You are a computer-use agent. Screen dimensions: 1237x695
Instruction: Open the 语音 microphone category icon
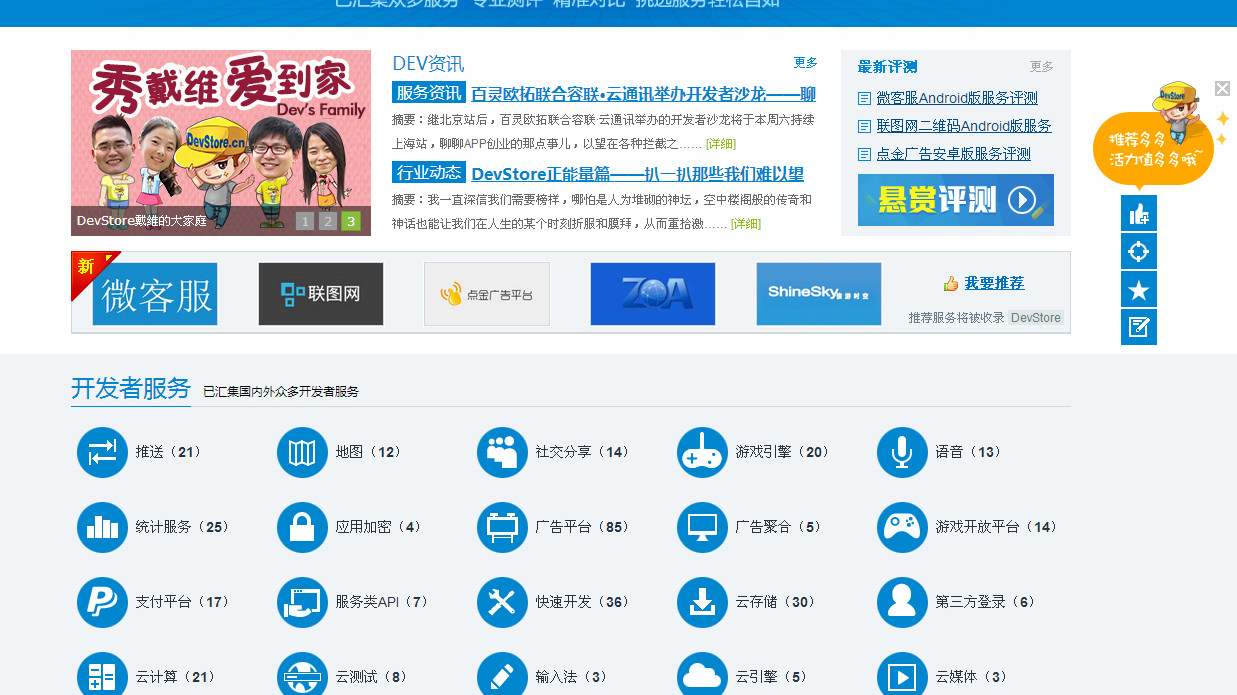[x=902, y=452]
